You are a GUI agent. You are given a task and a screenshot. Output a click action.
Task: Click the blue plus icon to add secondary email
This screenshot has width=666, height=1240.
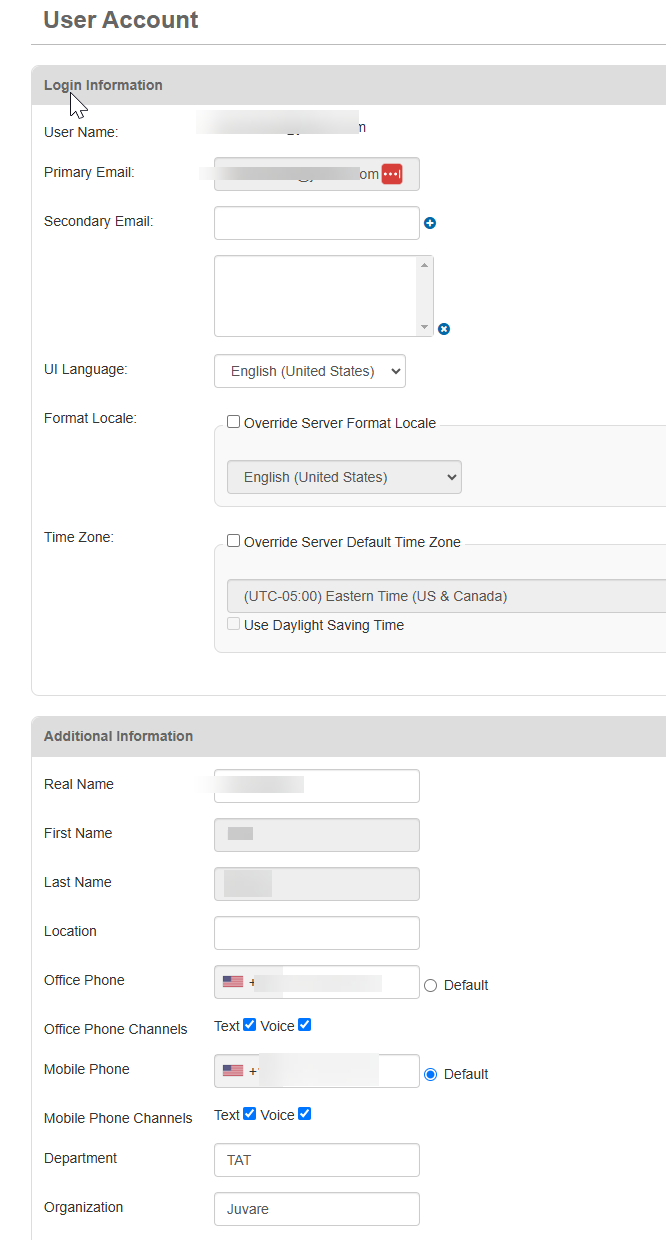click(430, 223)
